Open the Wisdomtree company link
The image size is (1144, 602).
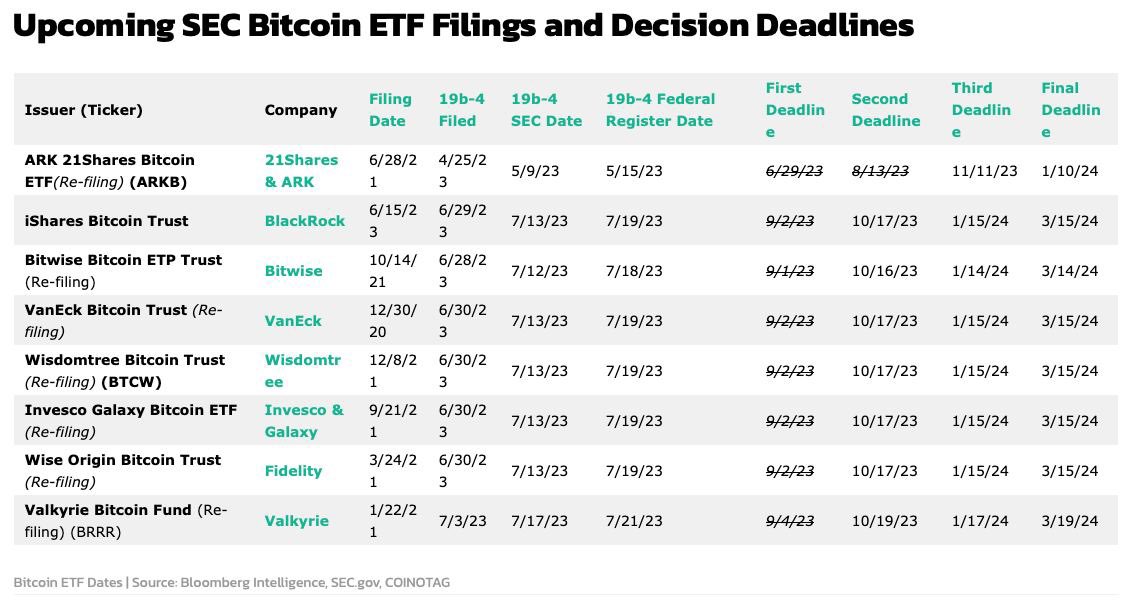(x=301, y=371)
